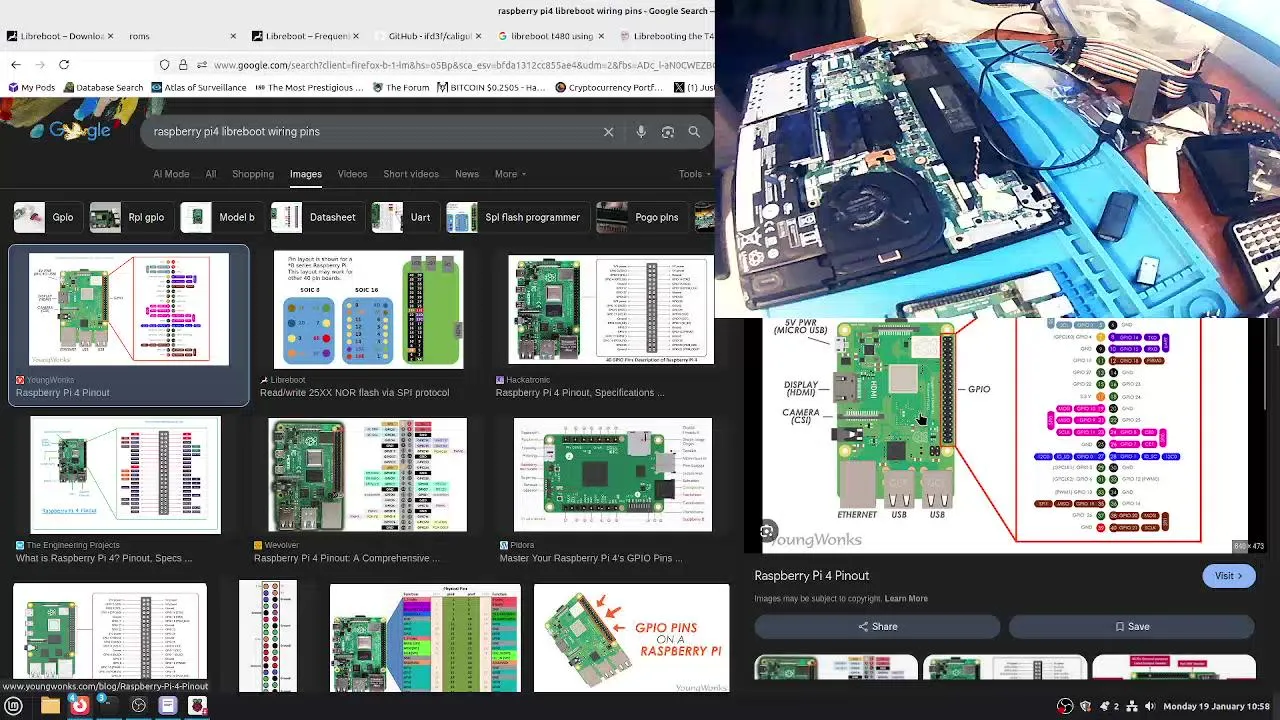1280x720 pixels.
Task: Select the 'Short videos' search tab
Action: 411,174
